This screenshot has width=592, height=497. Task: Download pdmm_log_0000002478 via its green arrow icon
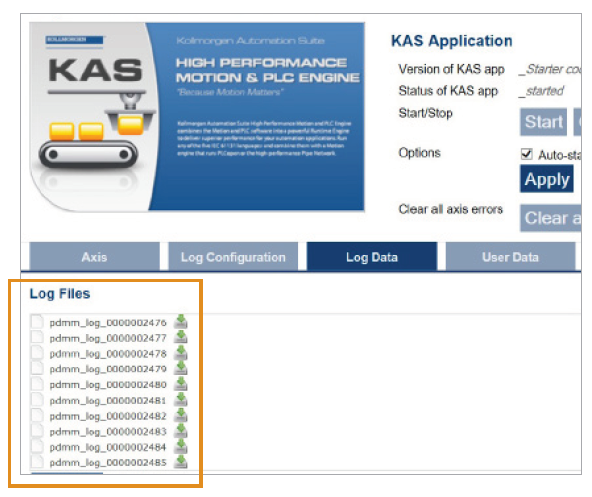tap(181, 352)
